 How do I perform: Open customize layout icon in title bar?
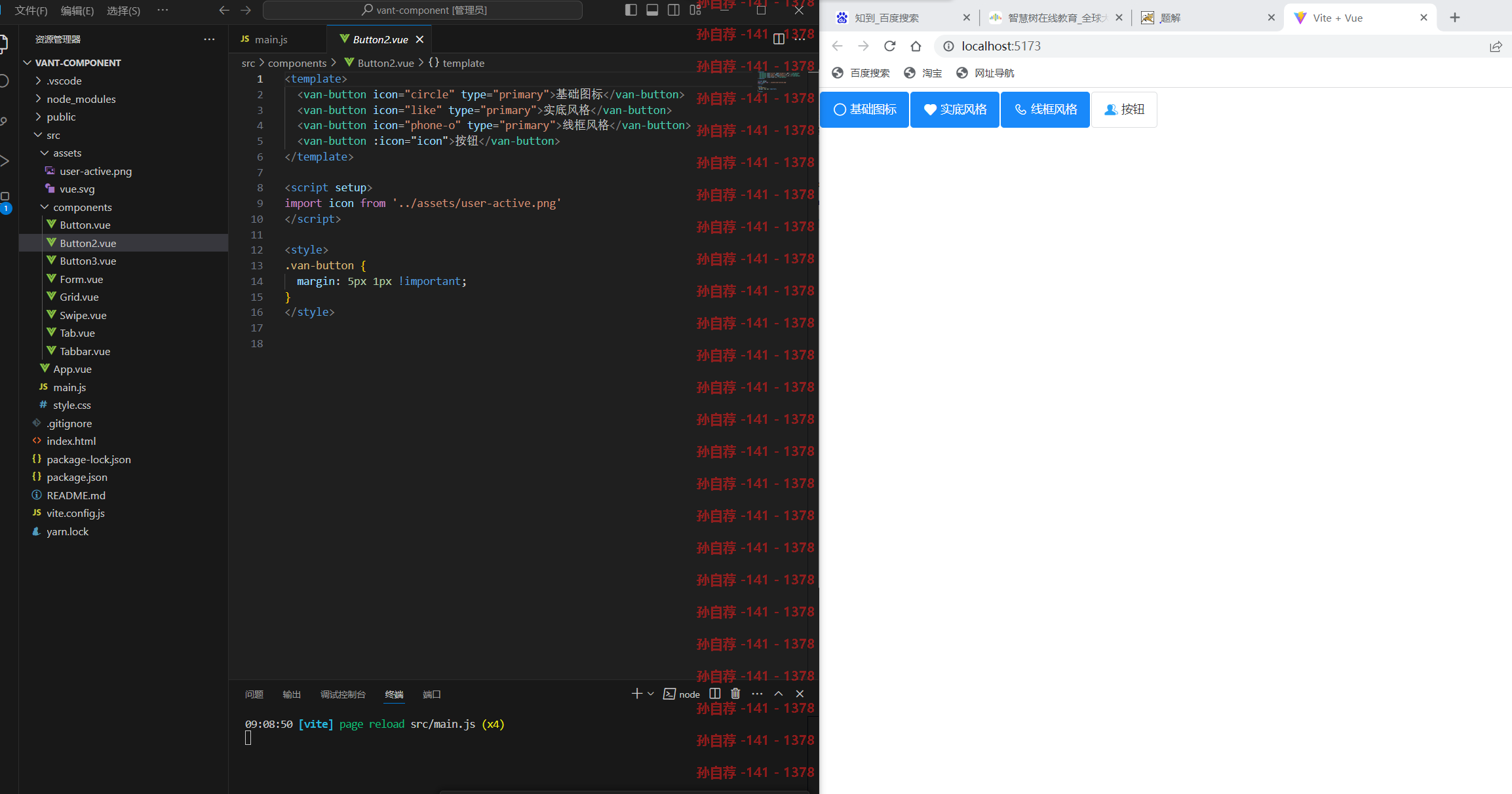(695, 10)
